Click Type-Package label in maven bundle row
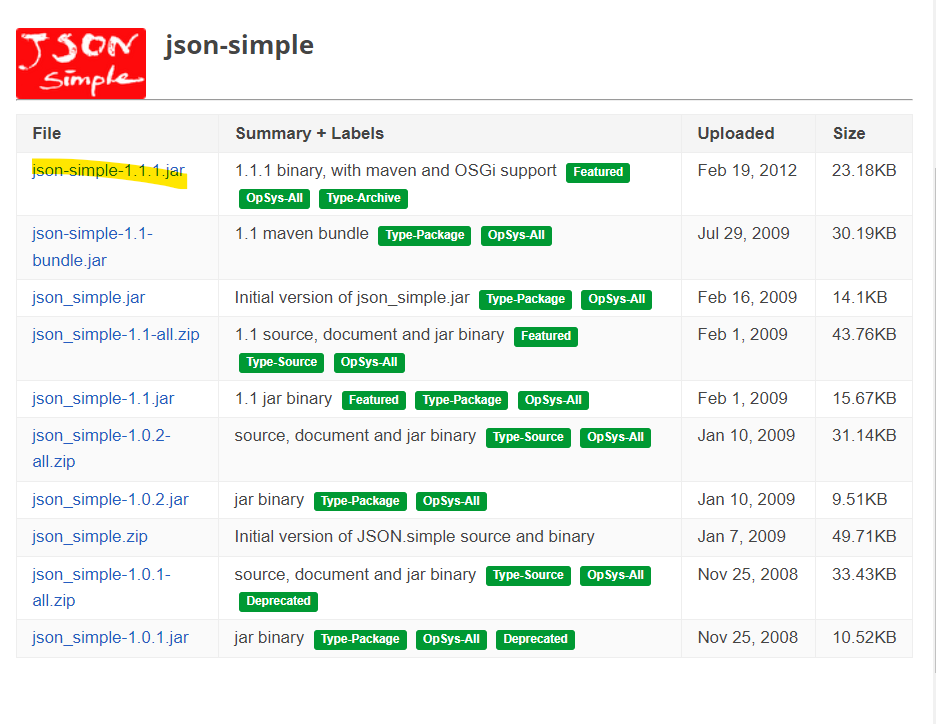Image resolution: width=936 pixels, height=724 pixels. coord(424,235)
